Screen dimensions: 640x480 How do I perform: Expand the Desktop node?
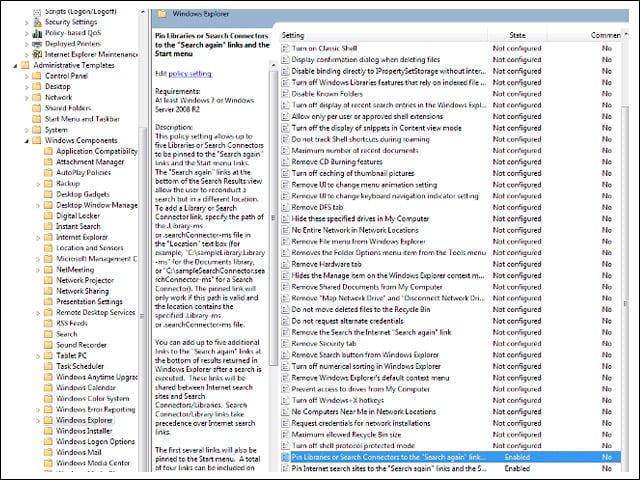click(x=27, y=87)
